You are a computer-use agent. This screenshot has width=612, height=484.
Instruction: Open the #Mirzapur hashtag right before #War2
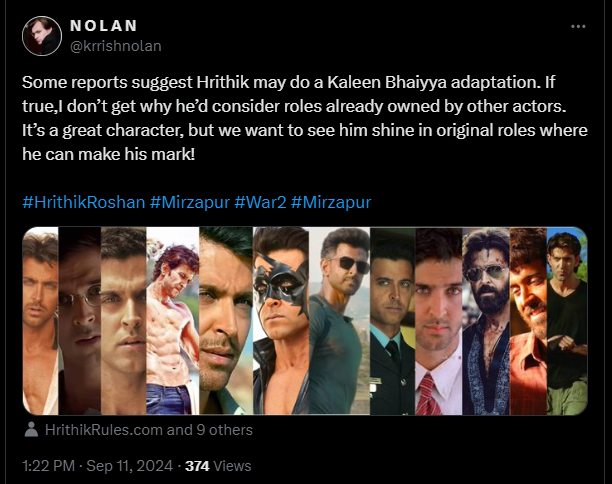tap(190, 202)
